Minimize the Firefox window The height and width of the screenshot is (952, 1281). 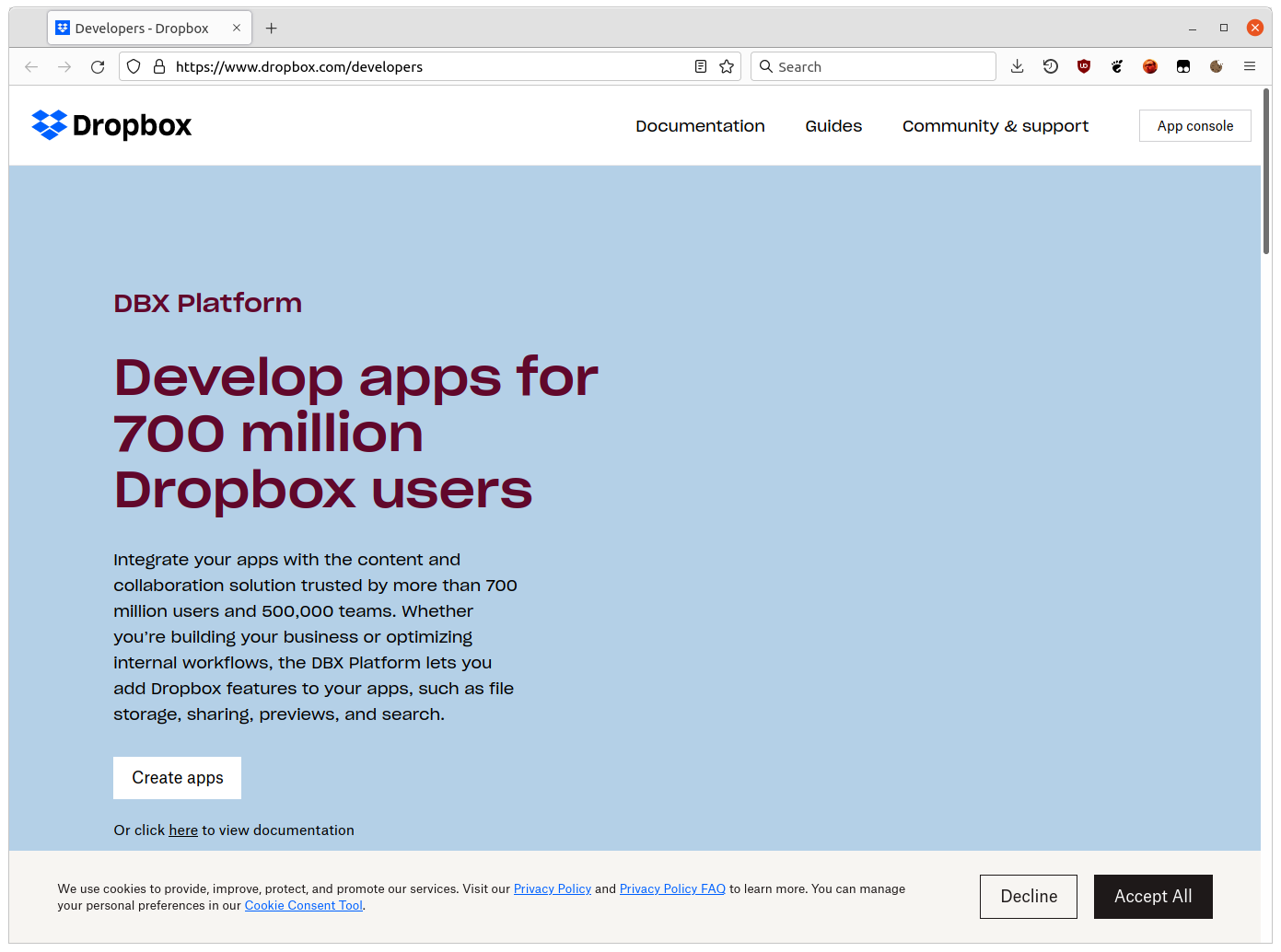[1193, 29]
